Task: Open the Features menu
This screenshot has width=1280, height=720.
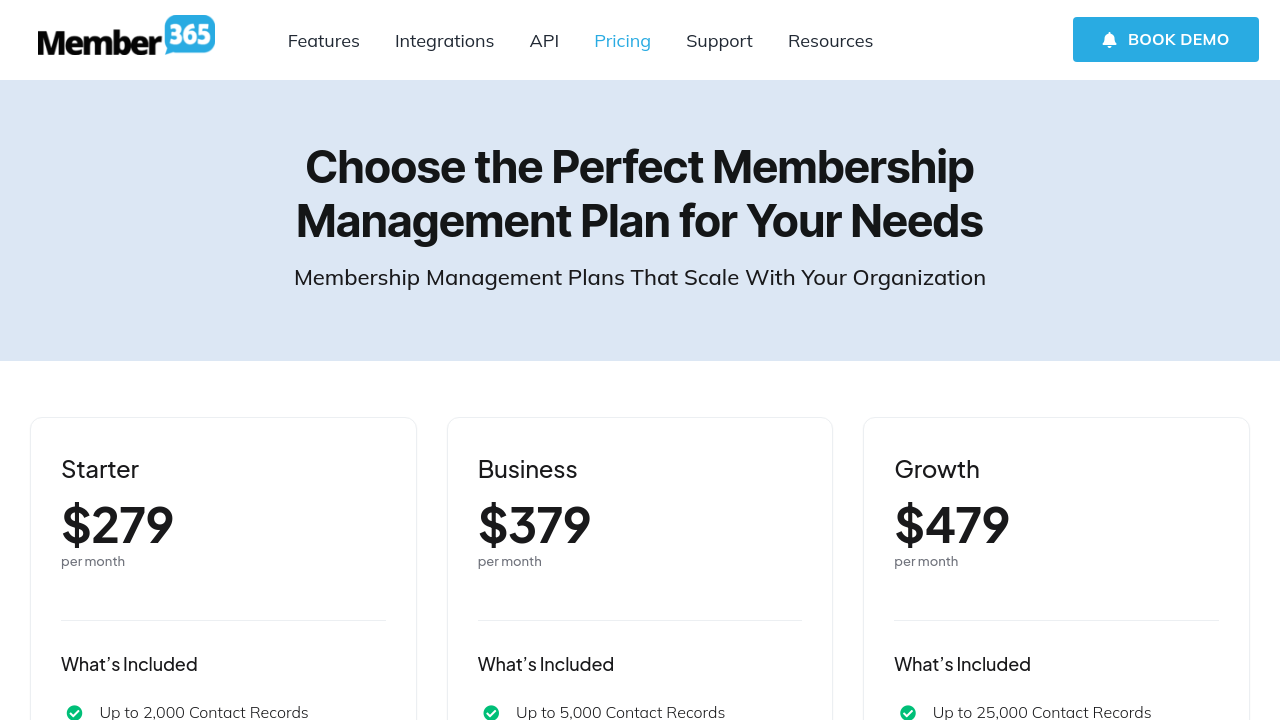Action: tap(323, 41)
